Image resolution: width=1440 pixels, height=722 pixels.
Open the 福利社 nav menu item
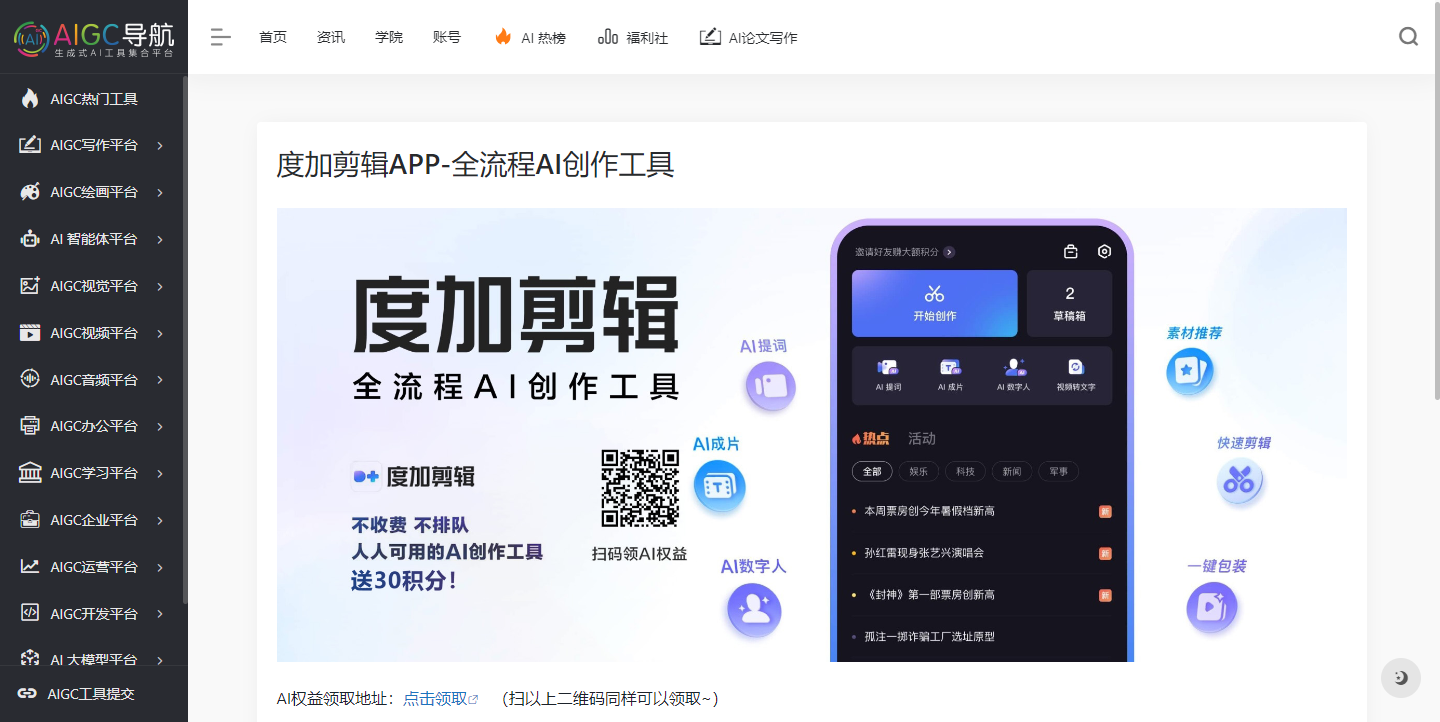coord(633,37)
